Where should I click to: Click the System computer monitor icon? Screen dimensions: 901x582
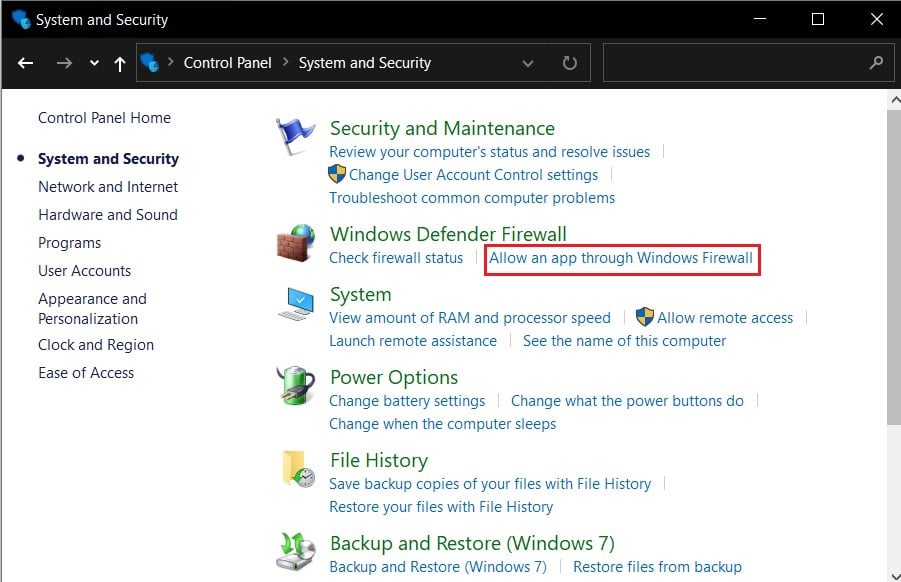[293, 301]
